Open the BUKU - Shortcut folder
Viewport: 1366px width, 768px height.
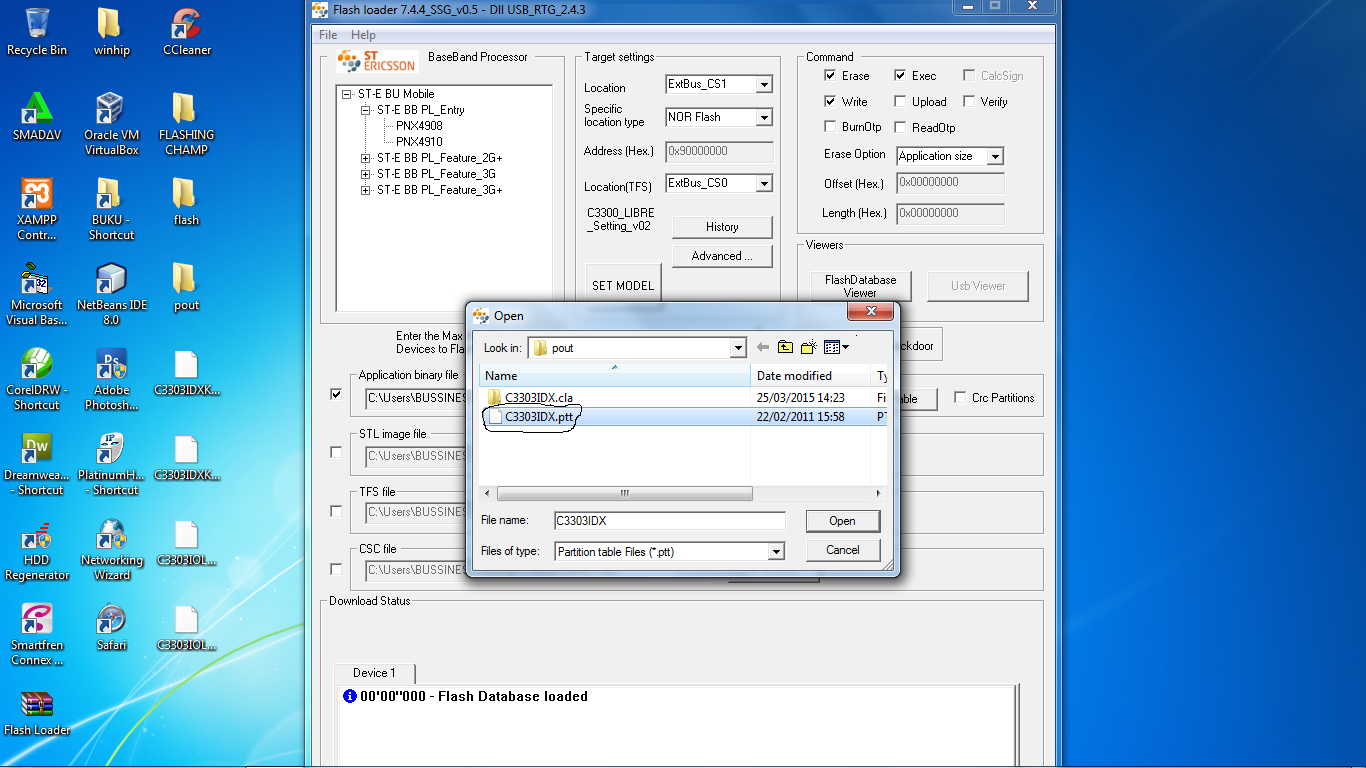111,209
